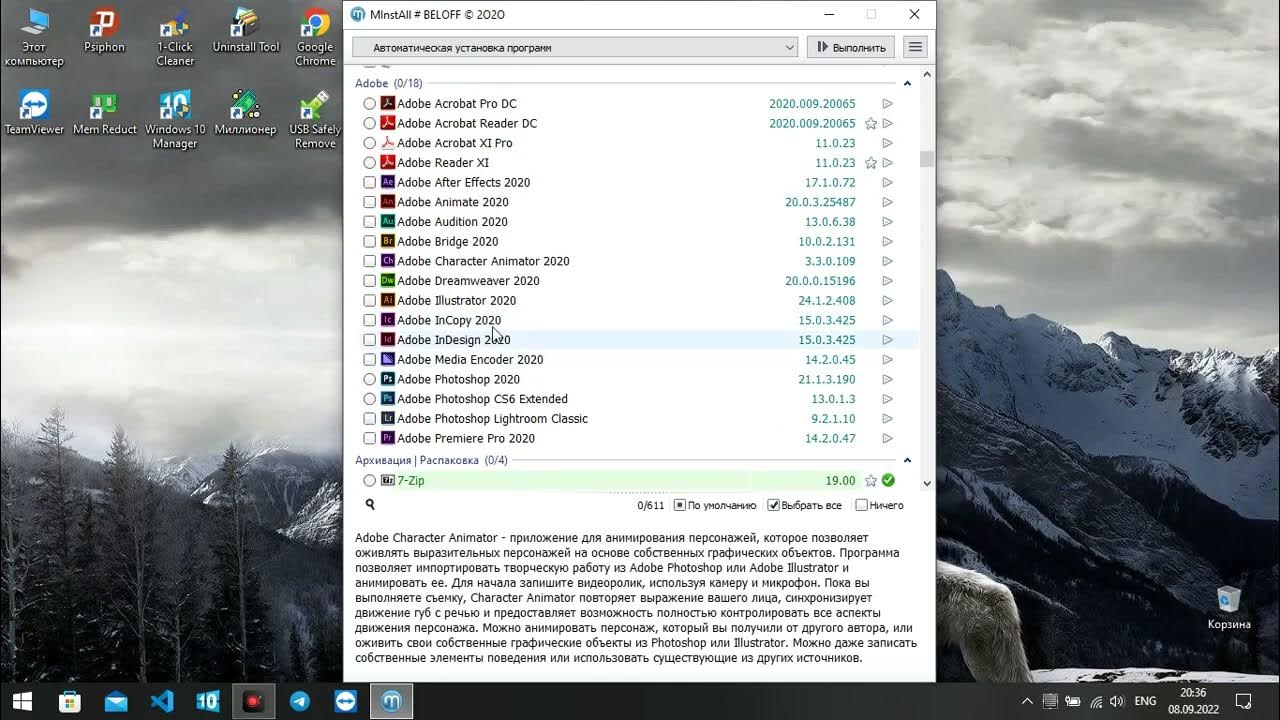The height and width of the screenshot is (720, 1280).
Task: Click the scrollbar down arrow
Action: tap(926, 483)
